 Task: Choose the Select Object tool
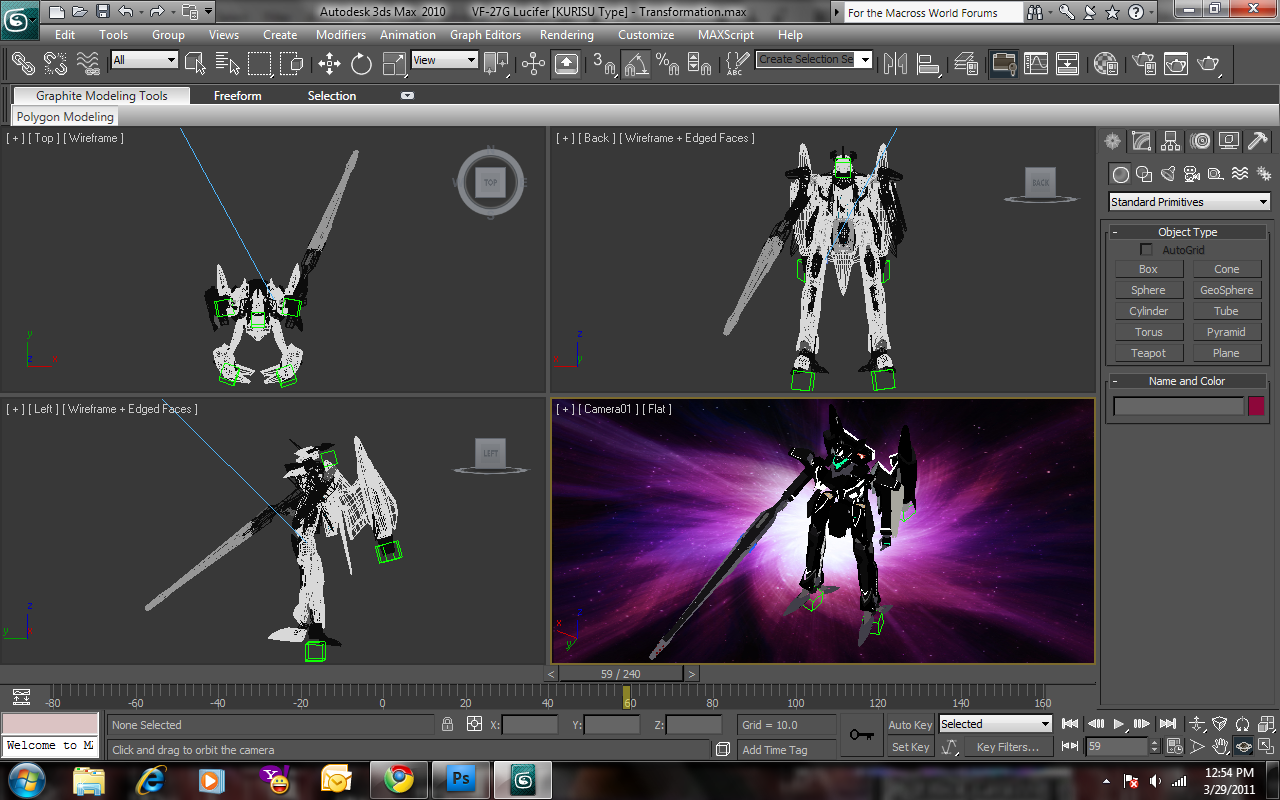[x=196, y=63]
